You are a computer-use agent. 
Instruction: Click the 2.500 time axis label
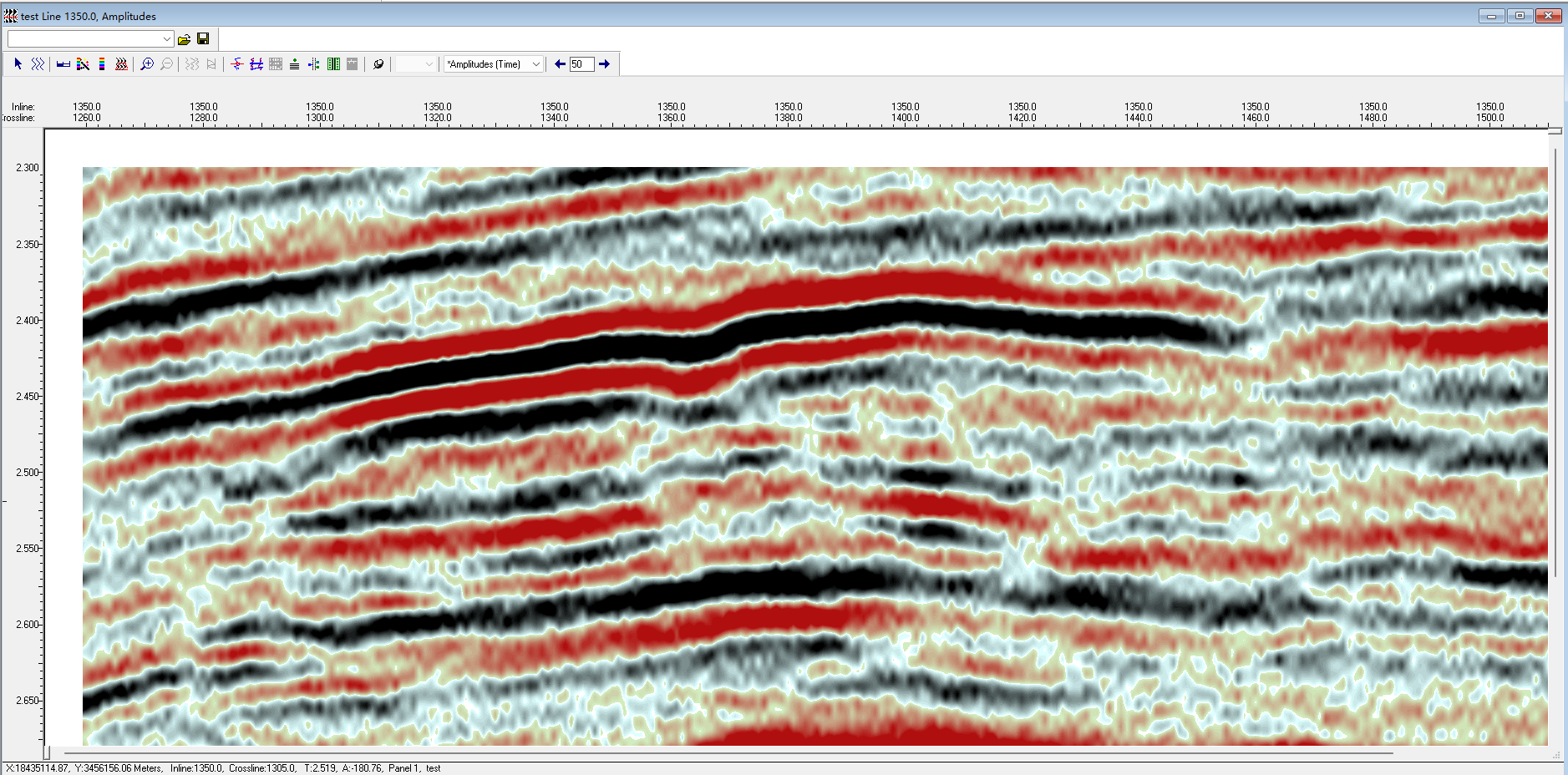coord(27,472)
